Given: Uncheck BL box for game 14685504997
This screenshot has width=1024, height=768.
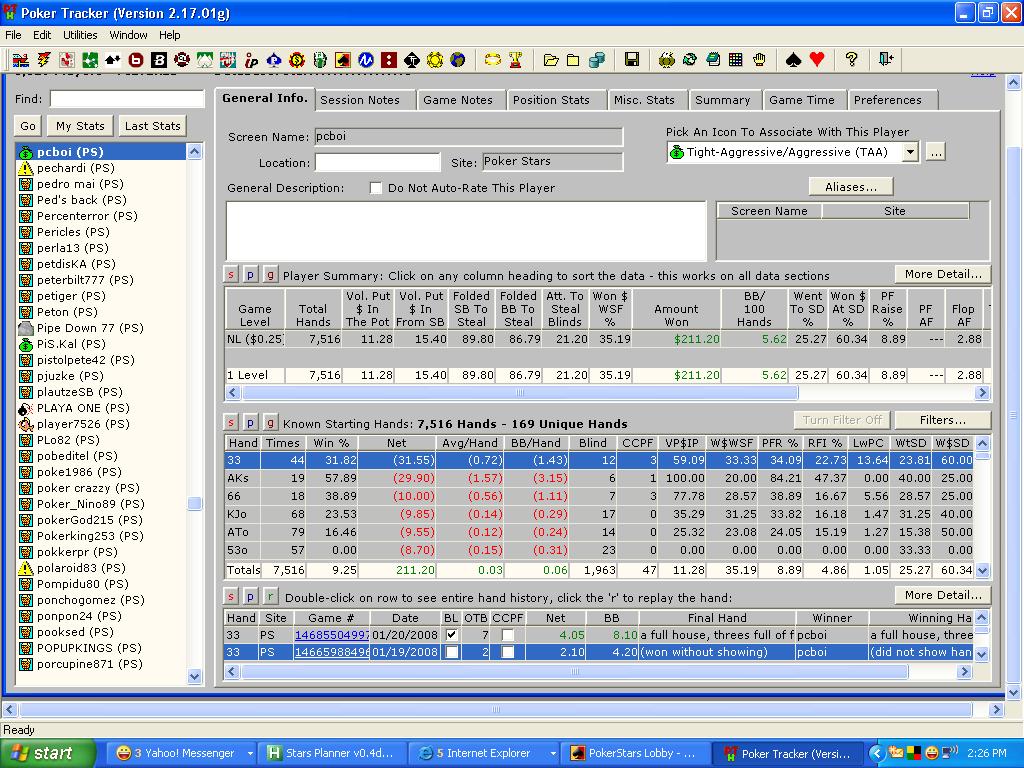Looking at the screenshot, I should click(x=451, y=635).
